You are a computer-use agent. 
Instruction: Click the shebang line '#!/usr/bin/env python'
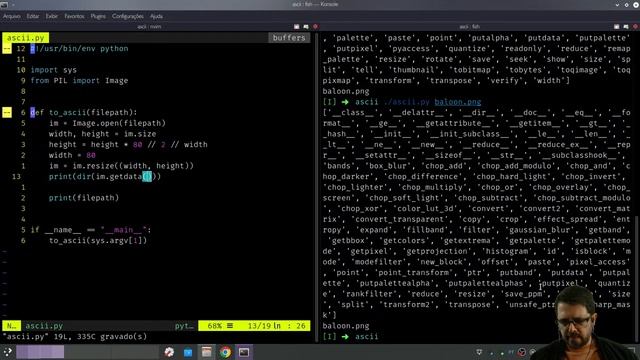[x=79, y=49]
